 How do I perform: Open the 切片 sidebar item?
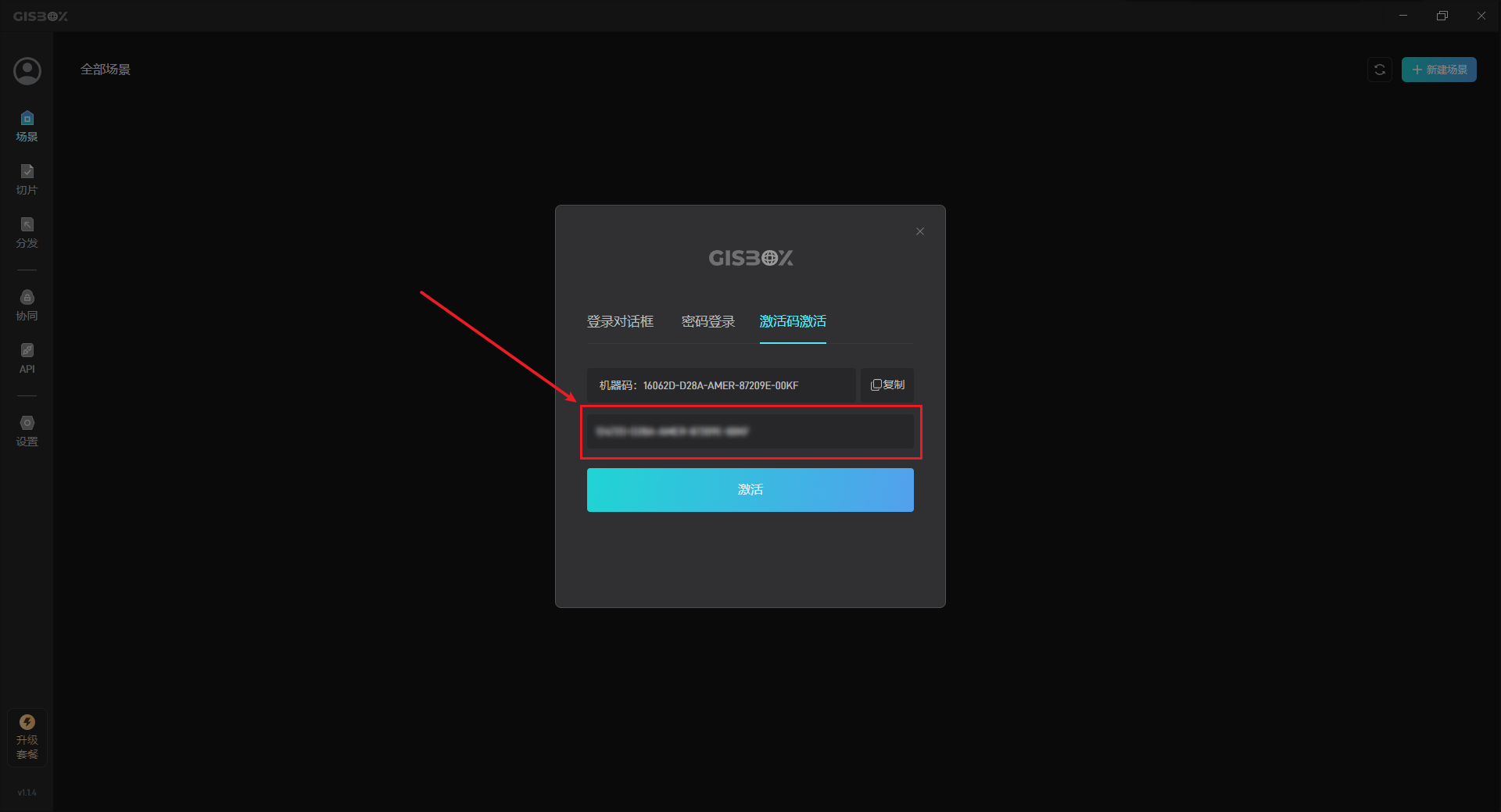tap(27, 179)
